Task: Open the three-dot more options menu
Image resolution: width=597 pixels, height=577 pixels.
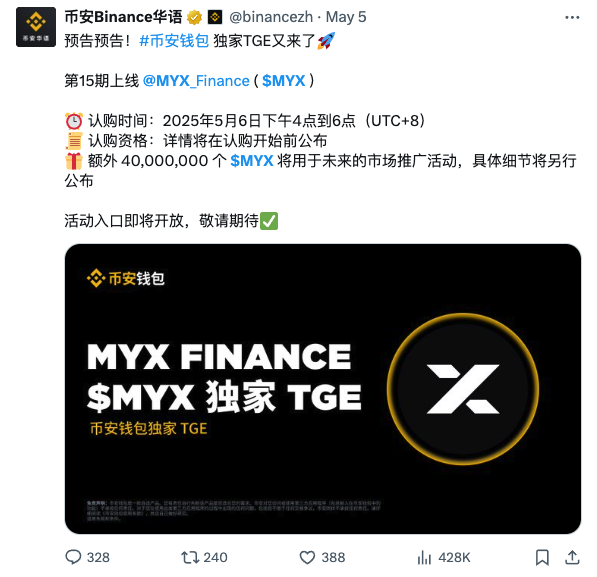Action: point(572,18)
